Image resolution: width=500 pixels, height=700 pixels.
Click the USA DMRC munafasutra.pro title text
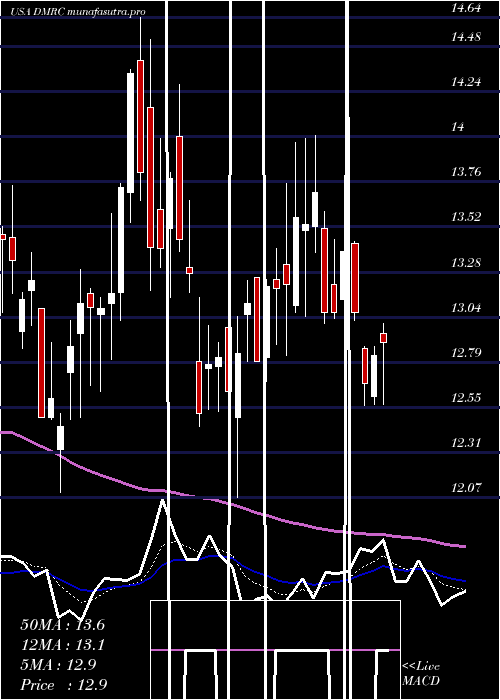tap(78, 12)
